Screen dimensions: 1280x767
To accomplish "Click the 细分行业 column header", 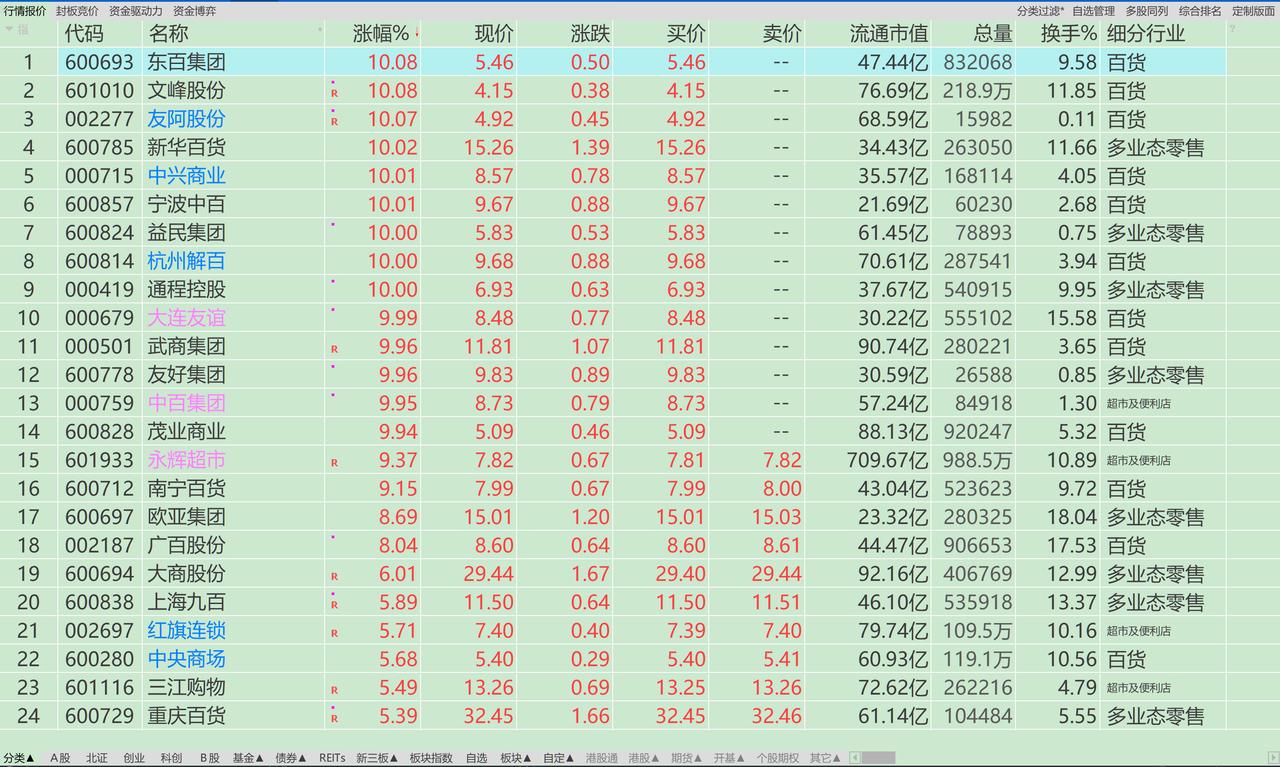I will (x=1146, y=33).
